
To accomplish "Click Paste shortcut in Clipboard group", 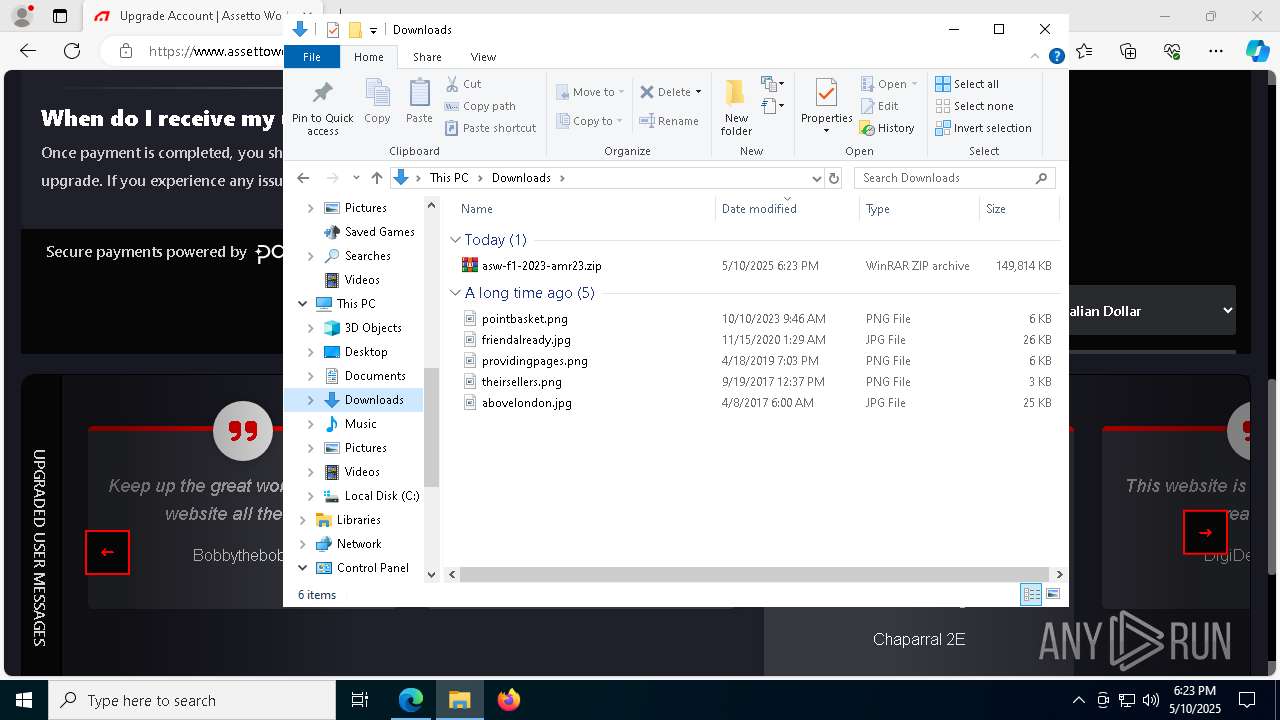I will tap(491, 128).
